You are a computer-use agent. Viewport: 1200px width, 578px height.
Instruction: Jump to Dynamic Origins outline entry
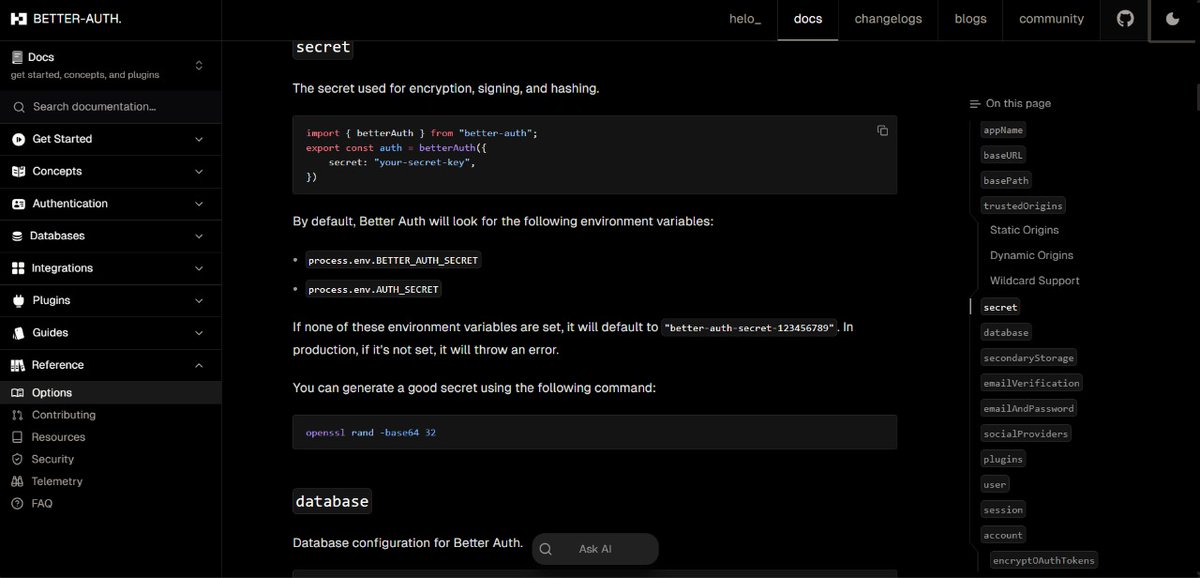(1031, 256)
